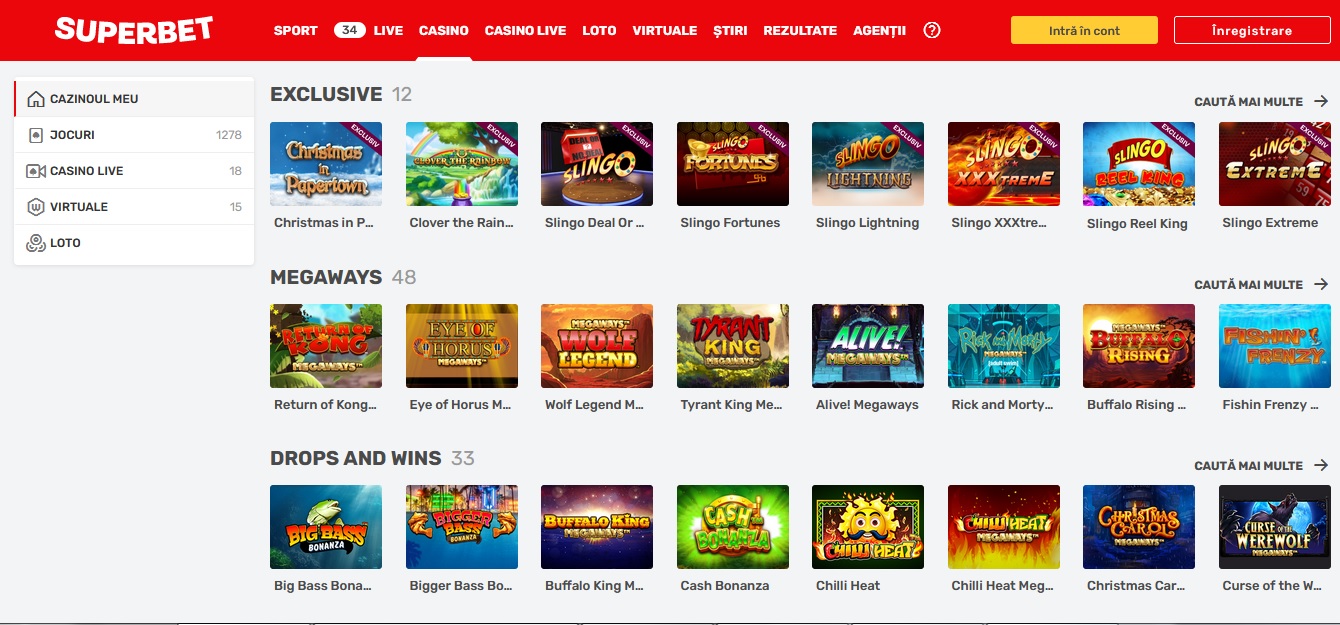The height and width of the screenshot is (625, 1340).
Task: Go to the Rezultate tab
Action: pyautogui.click(x=800, y=30)
